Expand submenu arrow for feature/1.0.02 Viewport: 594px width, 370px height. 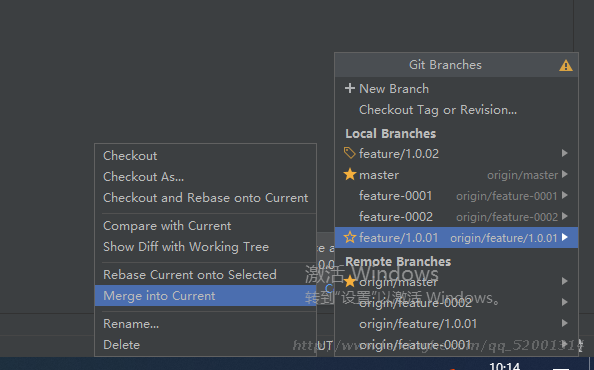click(565, 153)
